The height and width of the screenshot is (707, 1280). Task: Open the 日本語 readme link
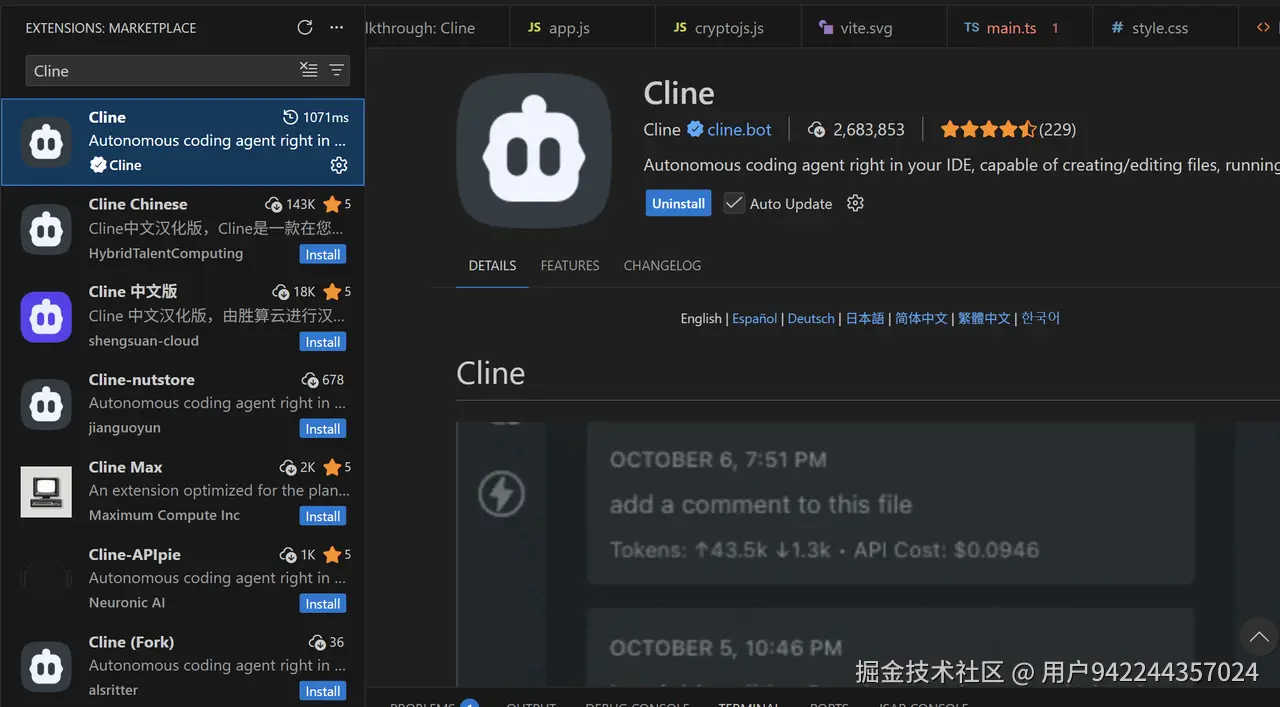point(865,318)
